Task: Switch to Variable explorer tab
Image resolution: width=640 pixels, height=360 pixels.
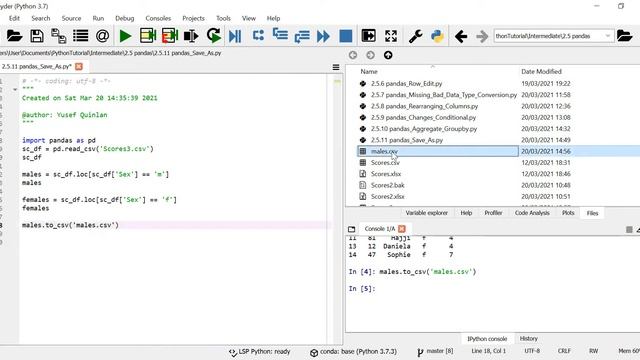Action: [x=427, y=213]
